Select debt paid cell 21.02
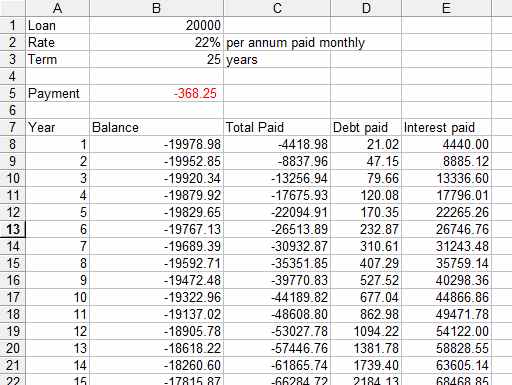The width and height of the screenshot is (512, 385). 366,144
